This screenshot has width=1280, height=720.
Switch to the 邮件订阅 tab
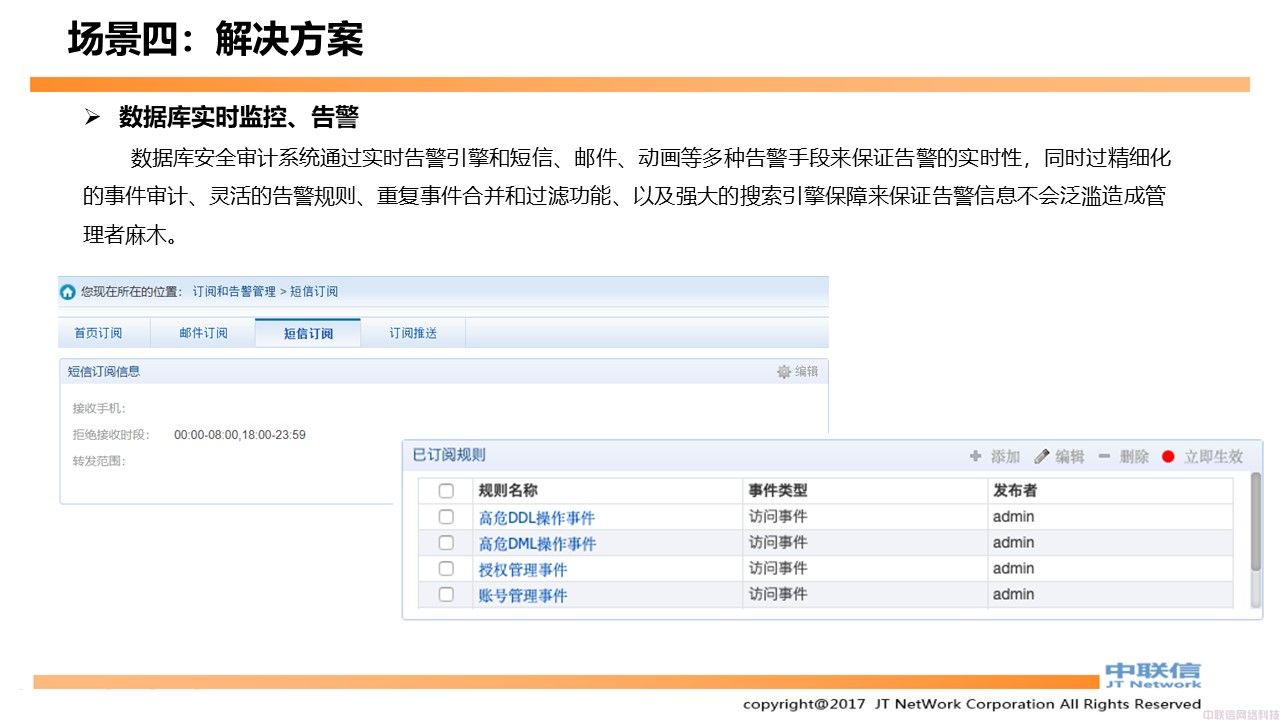pos(203,333)
